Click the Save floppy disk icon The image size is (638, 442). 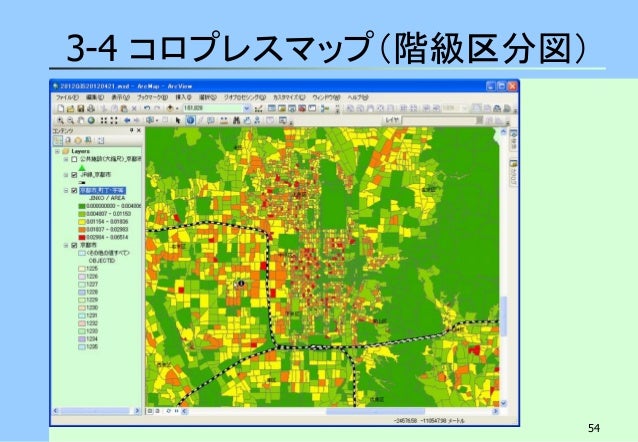tap(81, 108)
